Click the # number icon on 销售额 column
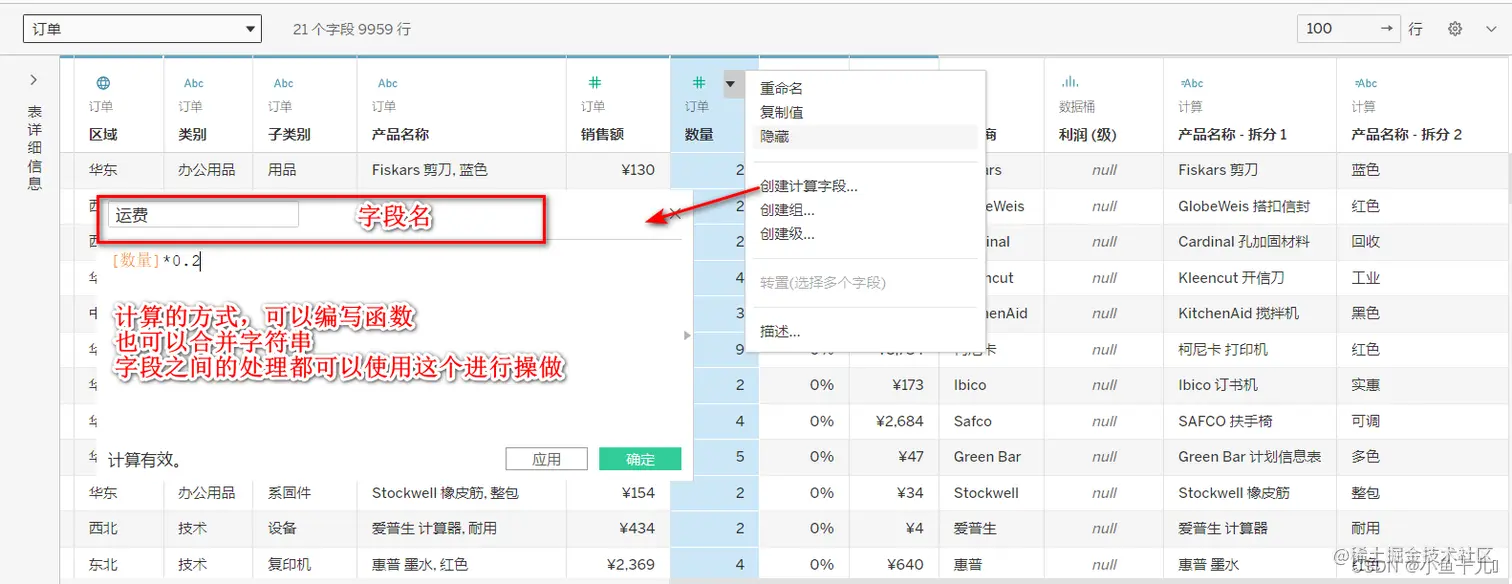1512x584 pixels. coord(594,83)
